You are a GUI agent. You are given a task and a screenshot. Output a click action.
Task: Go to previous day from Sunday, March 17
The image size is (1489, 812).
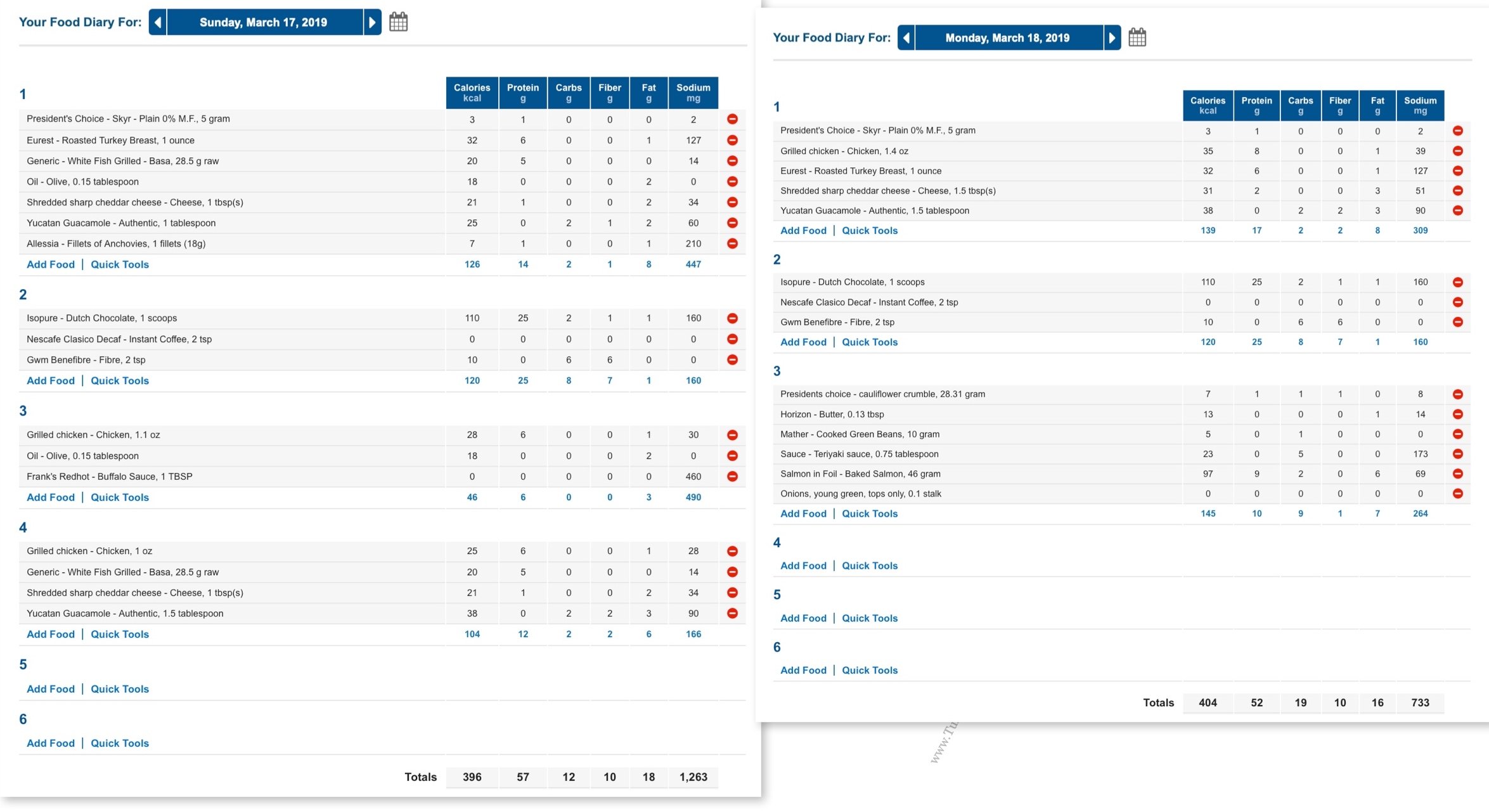point(158,22)
